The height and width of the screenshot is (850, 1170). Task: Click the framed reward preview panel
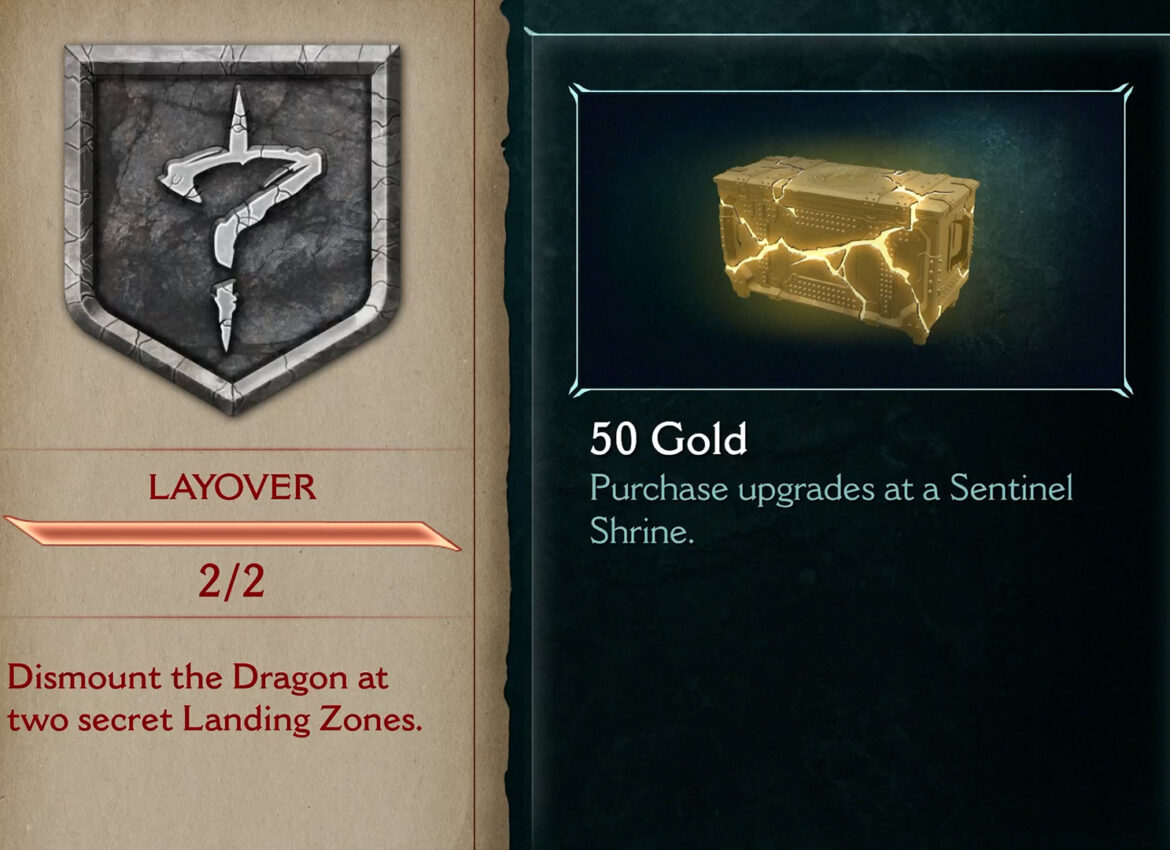coord(851,240)
